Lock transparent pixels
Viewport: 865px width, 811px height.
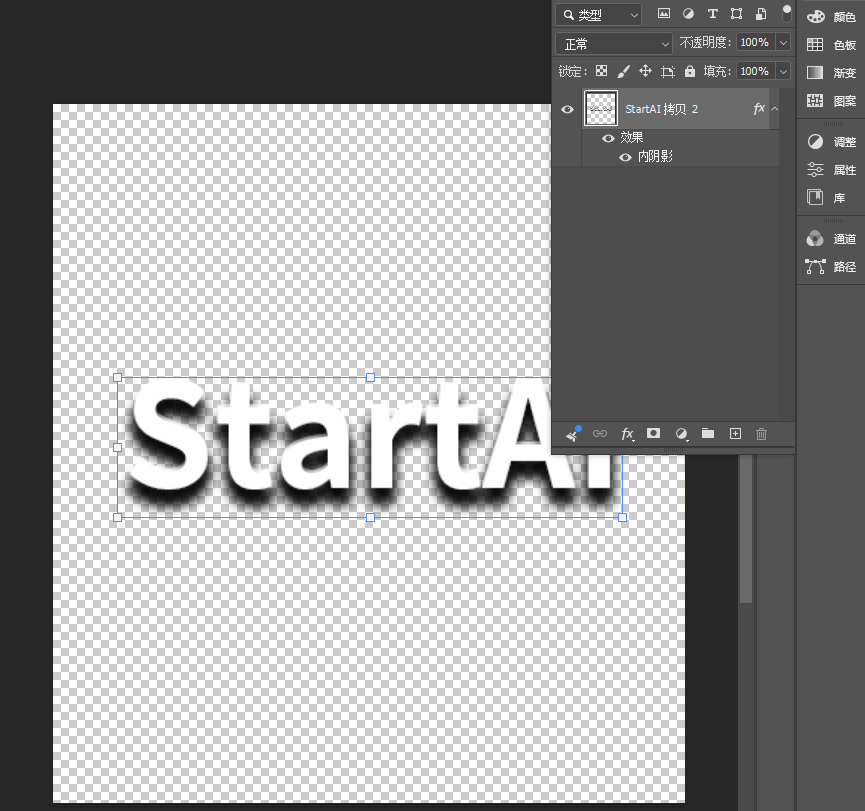[x=601, y=71]
